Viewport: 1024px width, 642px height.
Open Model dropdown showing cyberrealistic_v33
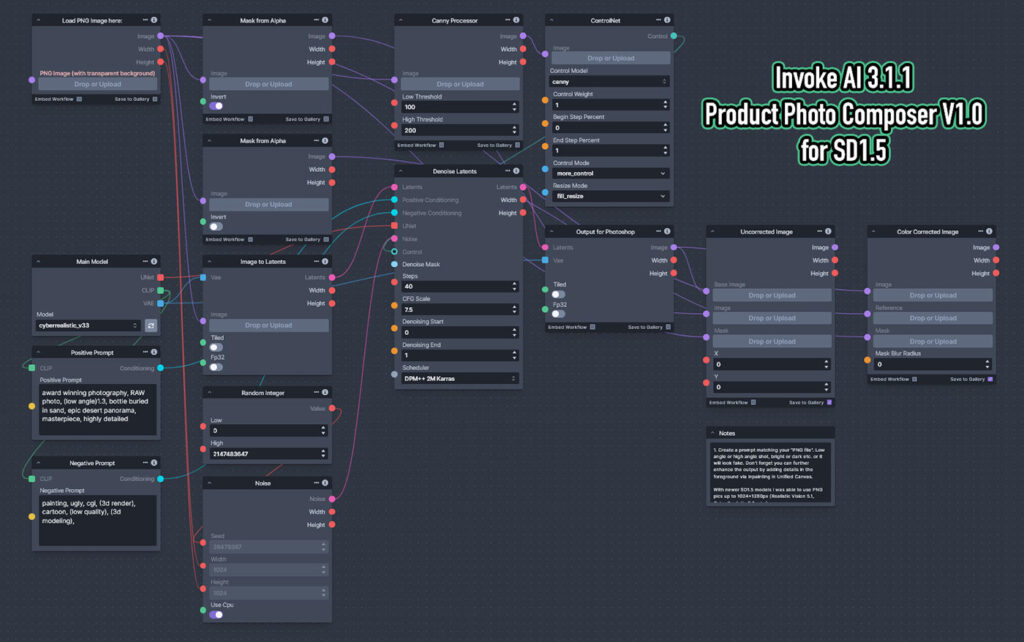89,325
